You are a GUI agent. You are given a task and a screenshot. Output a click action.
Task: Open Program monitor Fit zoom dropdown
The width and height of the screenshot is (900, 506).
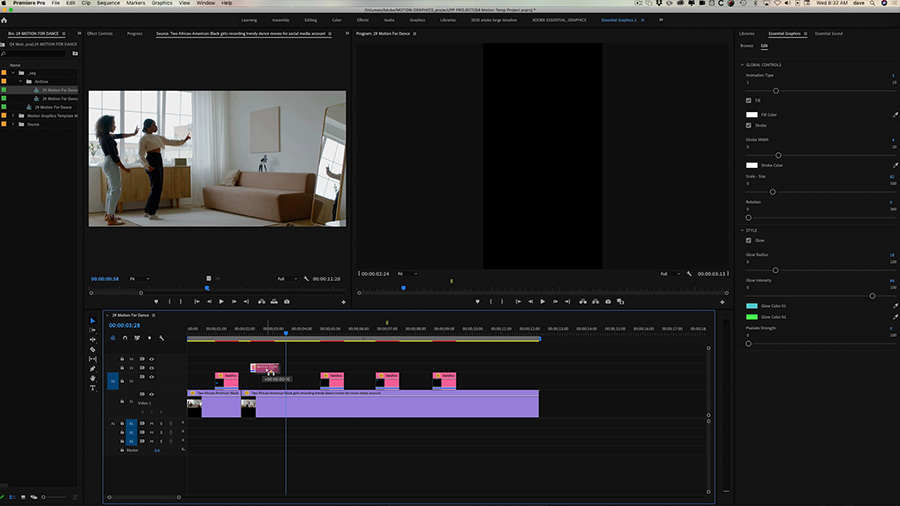click(407, 274)
